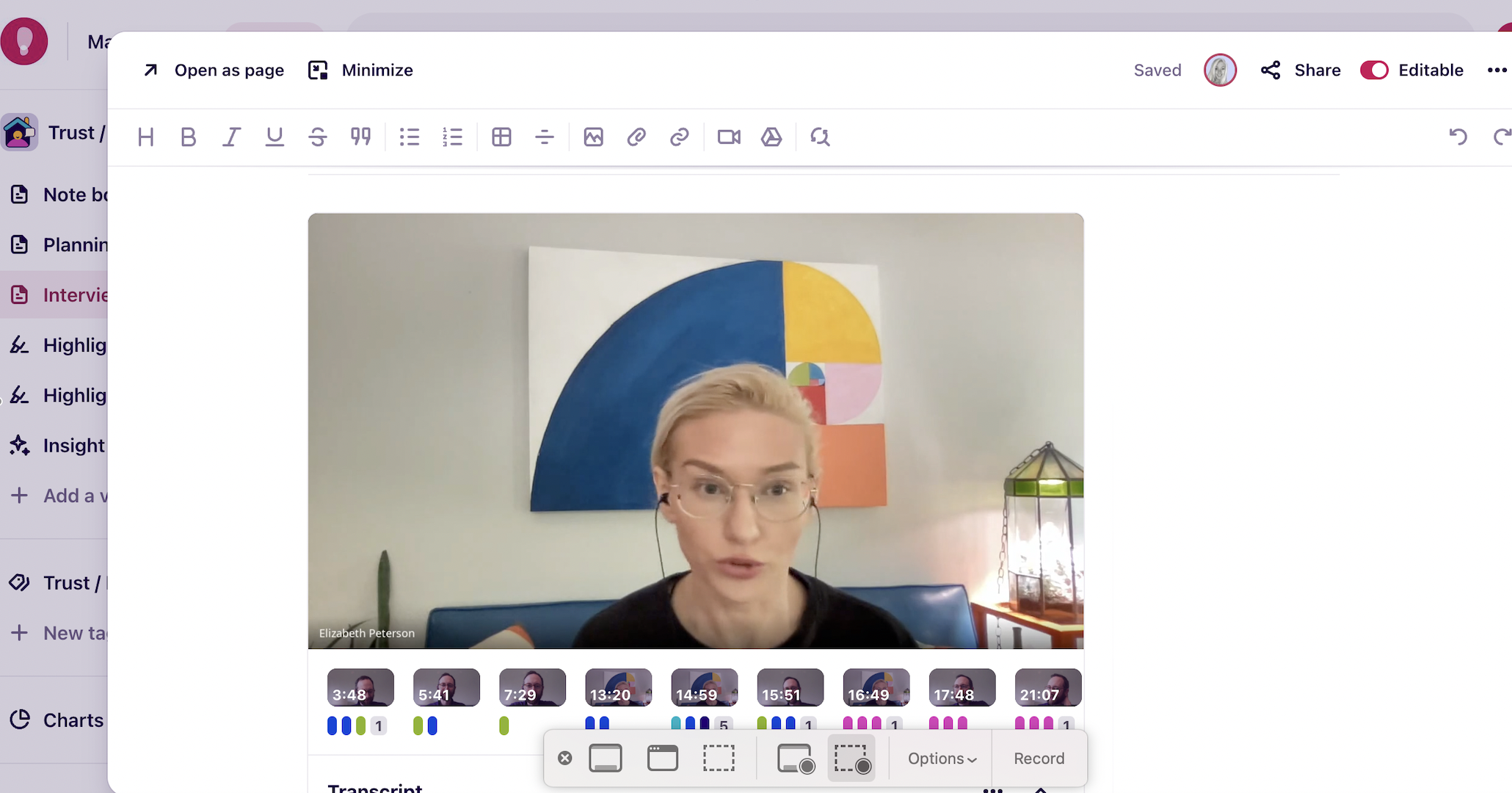Click the Google Drive toolbar icon
This screenshot has width=1512, height=793.
point(771,137)
